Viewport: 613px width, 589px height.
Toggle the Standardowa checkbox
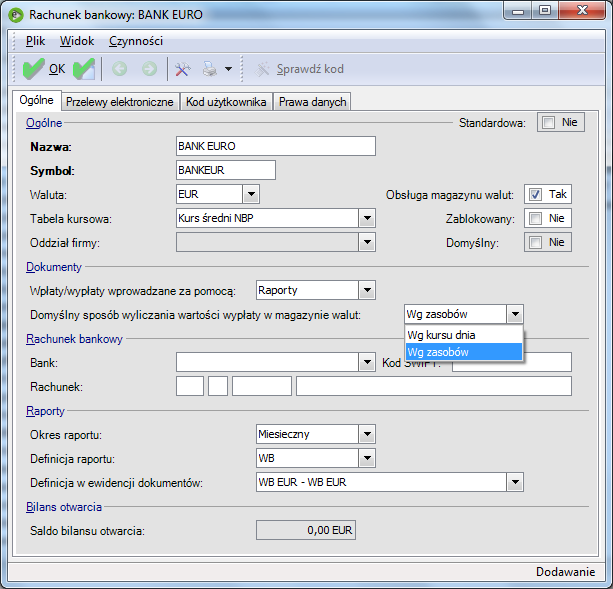(548, 122)
